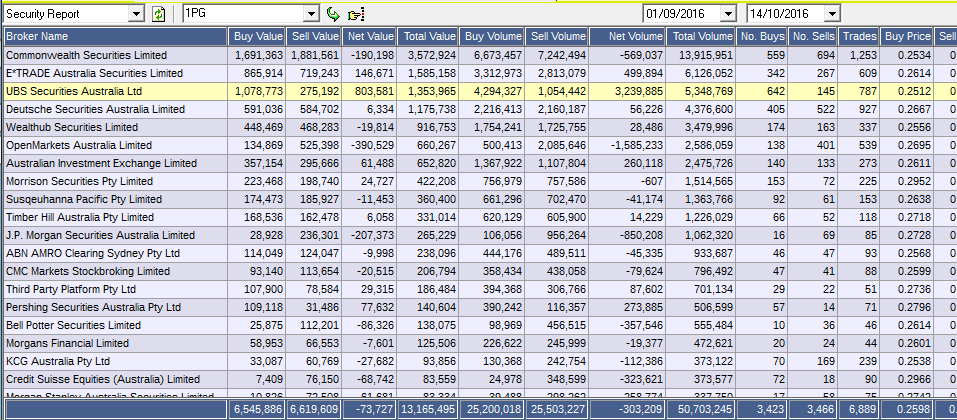Screen dimensions: 957x420
Task: Sort by No. Sells column header
Action: [813, 37]
